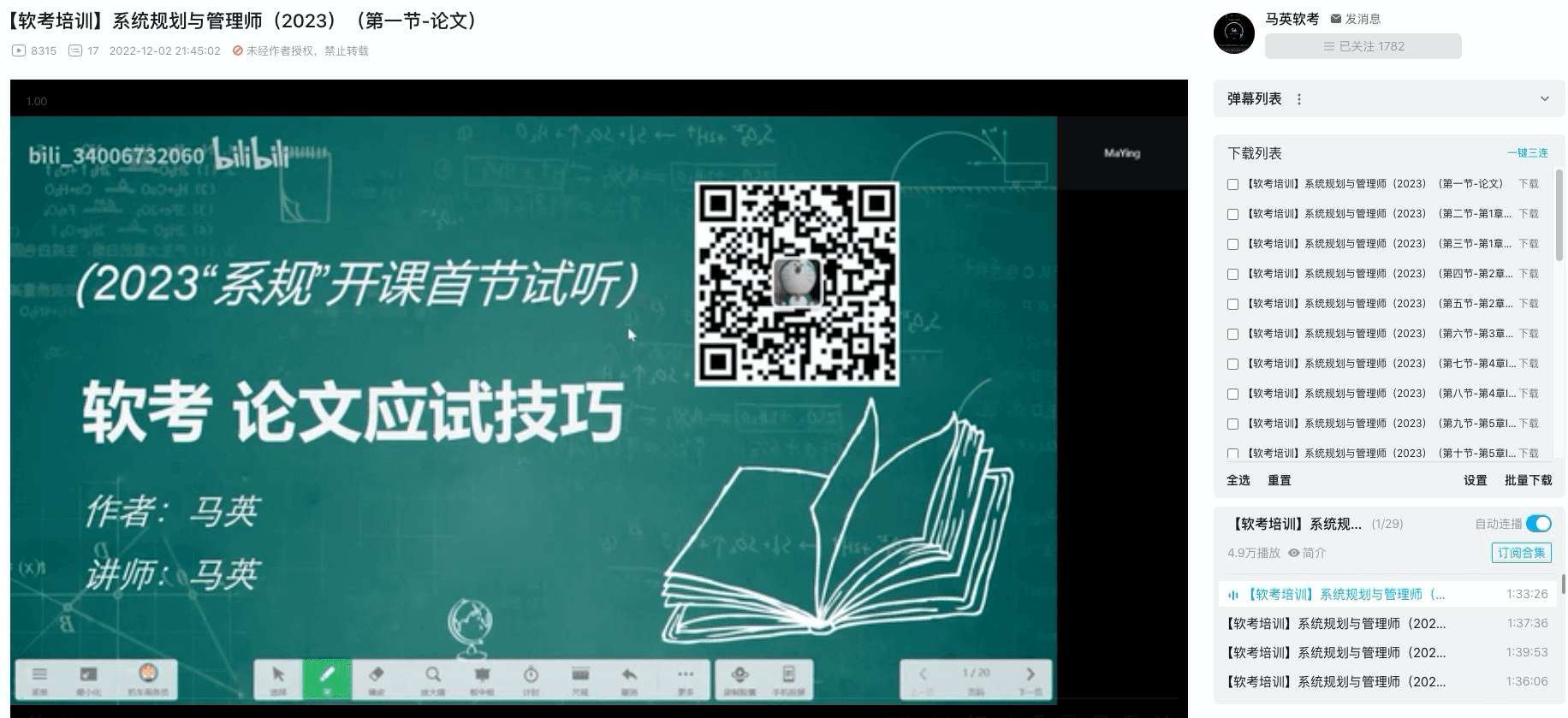Screen dimensions: 1568x718
Task: Check the 第七节-第4章 download checkbox
Action: (x=1232, y=364)
